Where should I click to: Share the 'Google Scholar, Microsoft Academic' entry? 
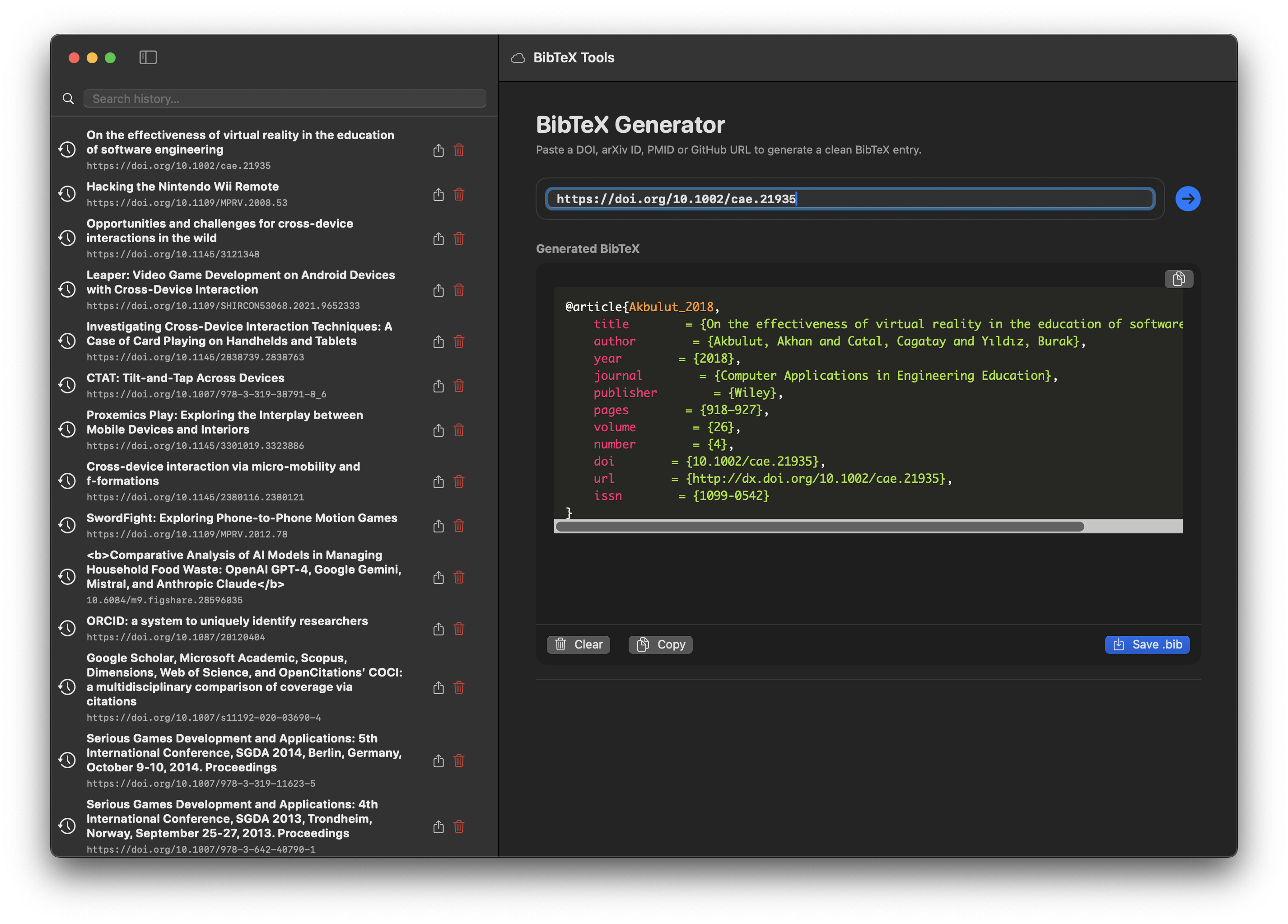(439, 687)
